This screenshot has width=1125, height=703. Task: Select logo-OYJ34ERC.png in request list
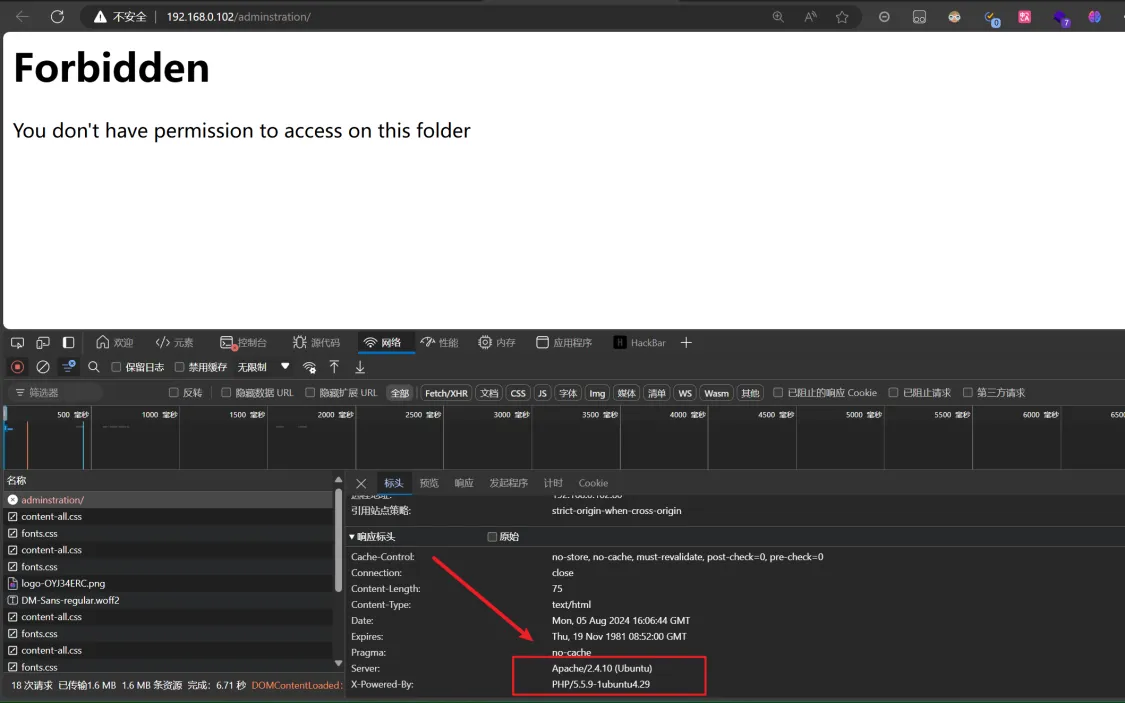[63, 583]
